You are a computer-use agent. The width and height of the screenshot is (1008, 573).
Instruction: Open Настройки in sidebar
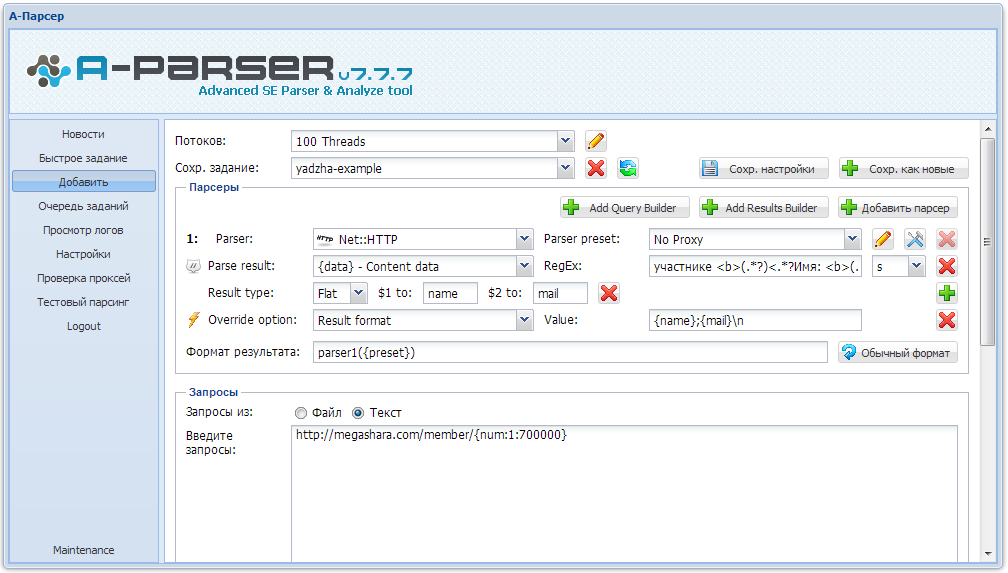[84, 254]
